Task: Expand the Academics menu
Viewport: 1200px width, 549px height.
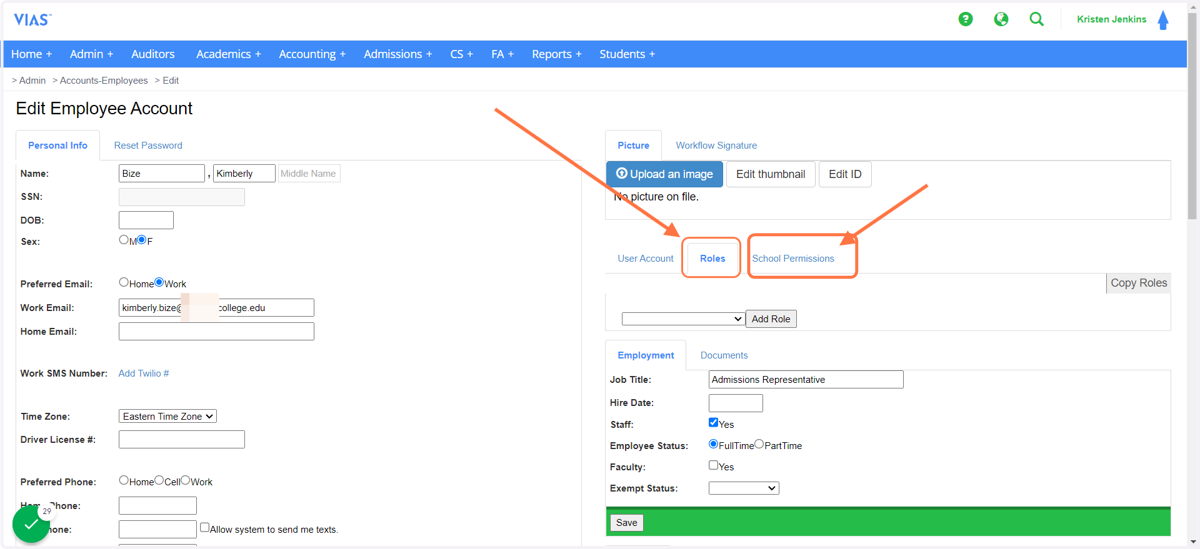Action: [228, 54]
